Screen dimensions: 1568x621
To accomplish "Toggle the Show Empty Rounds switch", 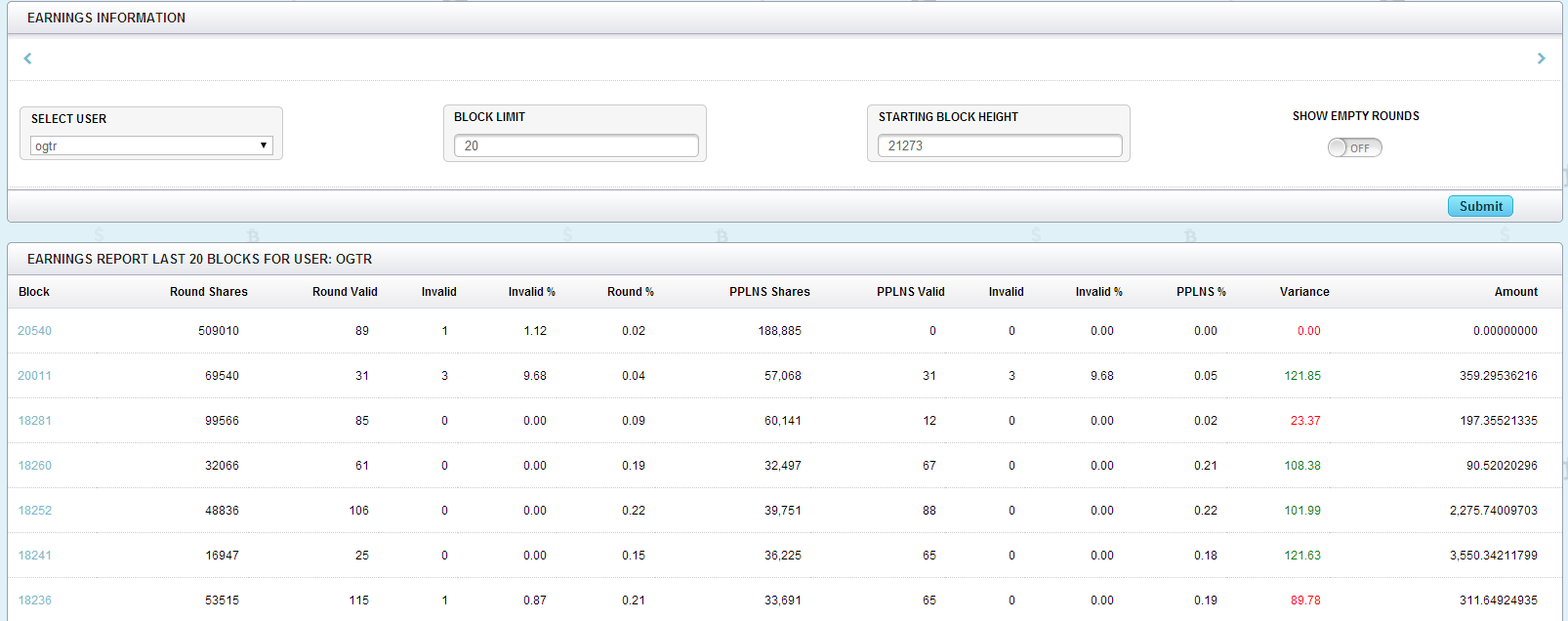I will point(1354,147).
